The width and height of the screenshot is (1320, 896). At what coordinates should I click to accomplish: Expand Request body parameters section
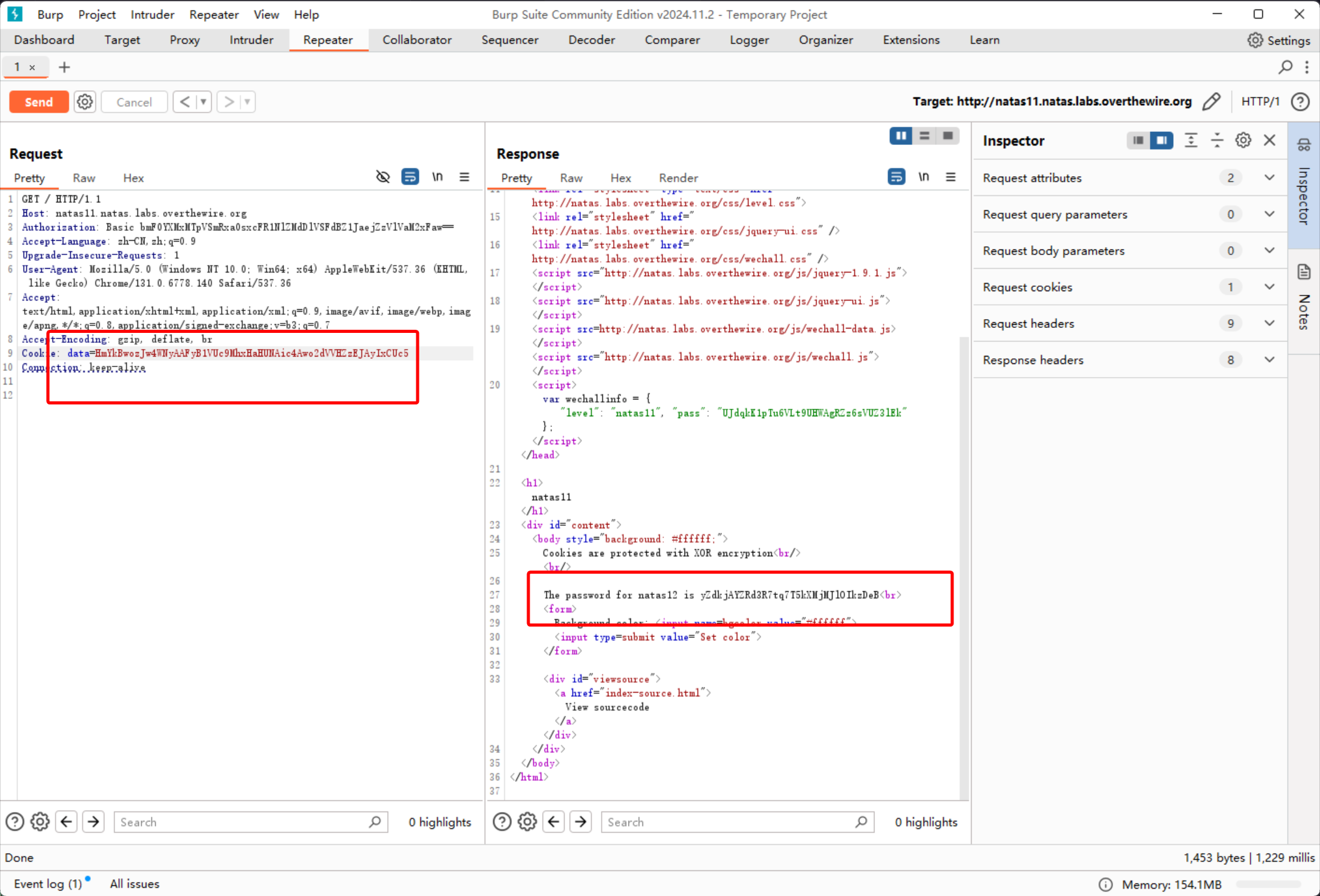pos(1130,251)
